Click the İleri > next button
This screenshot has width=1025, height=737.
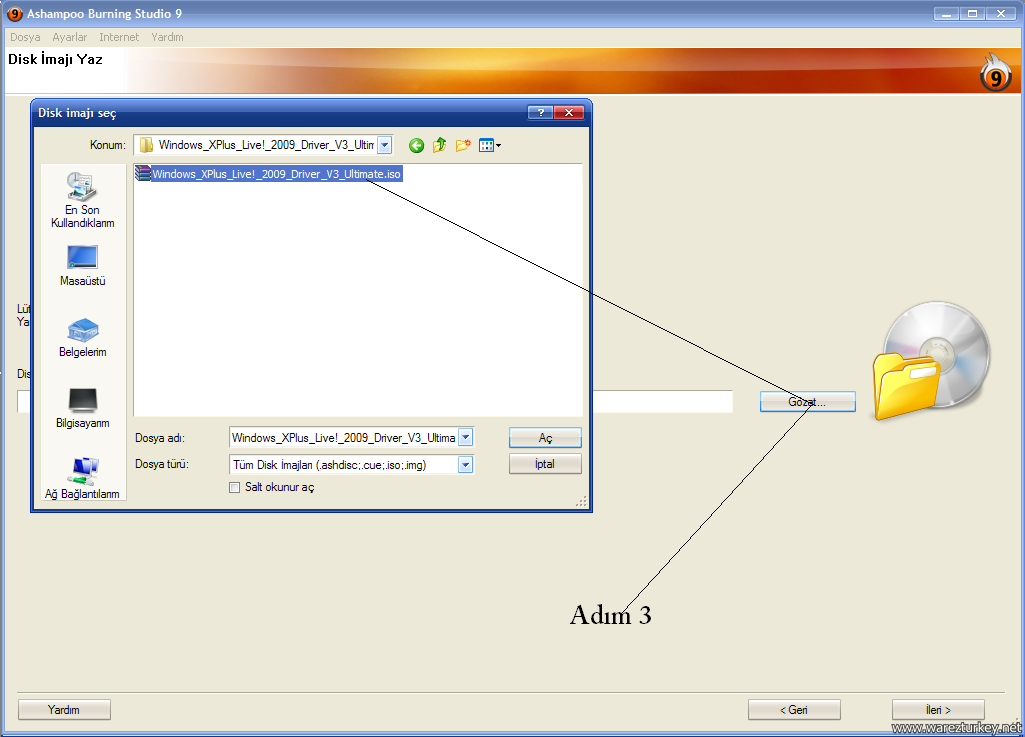(x=938, y=710)
